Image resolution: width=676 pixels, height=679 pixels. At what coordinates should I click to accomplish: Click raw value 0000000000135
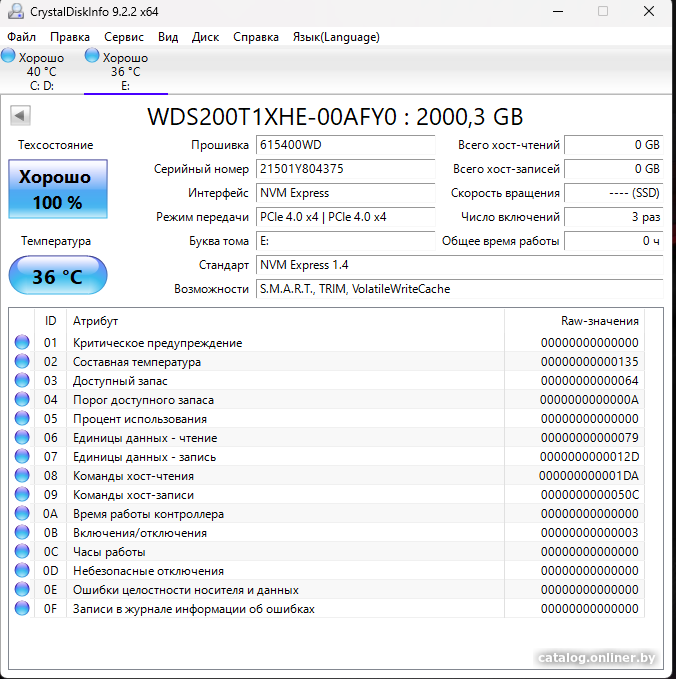(589, 362)
